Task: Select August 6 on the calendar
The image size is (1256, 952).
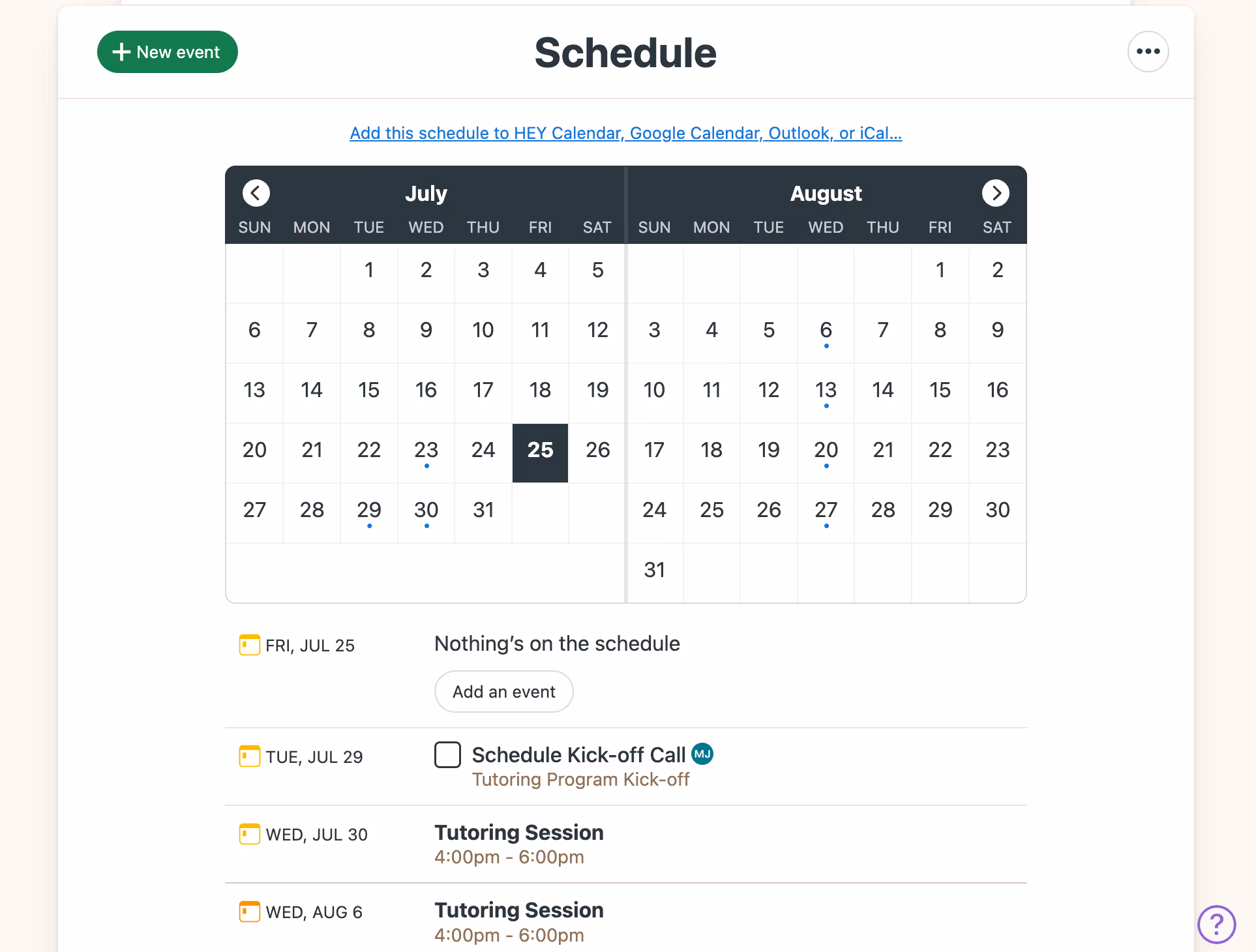Action: pos(826,330)
